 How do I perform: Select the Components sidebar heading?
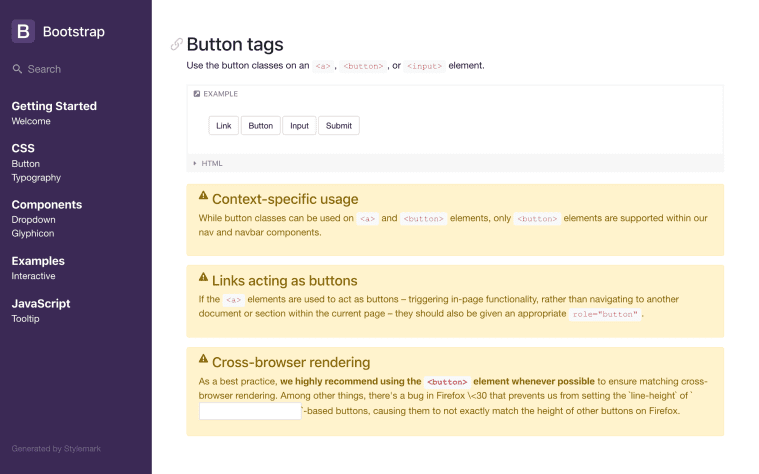pos(47,205)
